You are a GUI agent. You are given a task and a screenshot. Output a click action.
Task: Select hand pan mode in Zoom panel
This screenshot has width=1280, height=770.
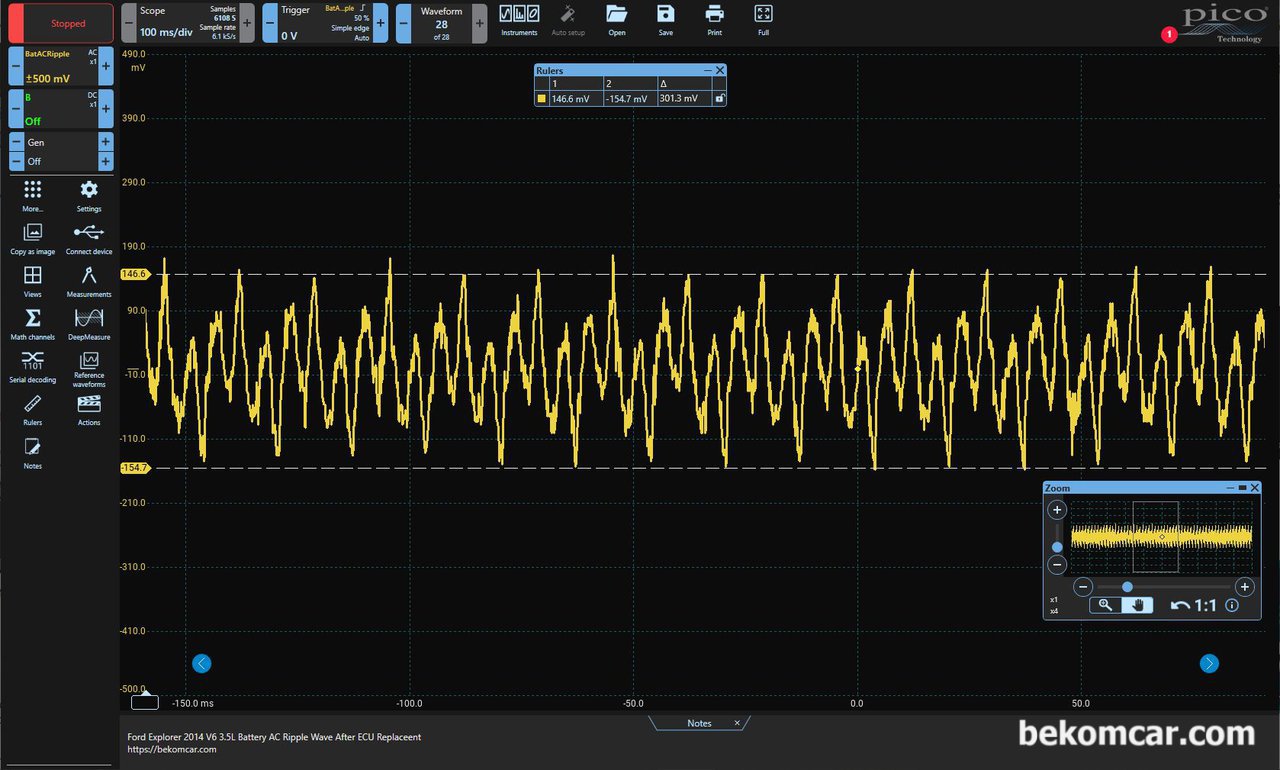(1137, 605)
